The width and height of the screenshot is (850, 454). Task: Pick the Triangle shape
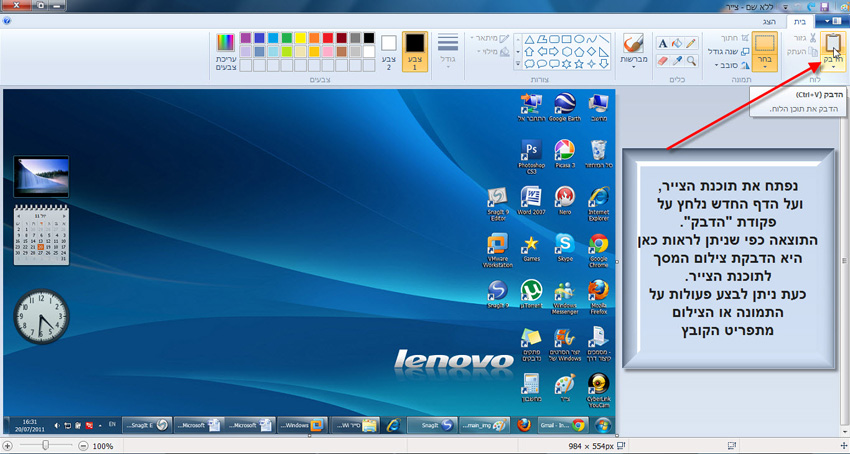click(529, 39)
